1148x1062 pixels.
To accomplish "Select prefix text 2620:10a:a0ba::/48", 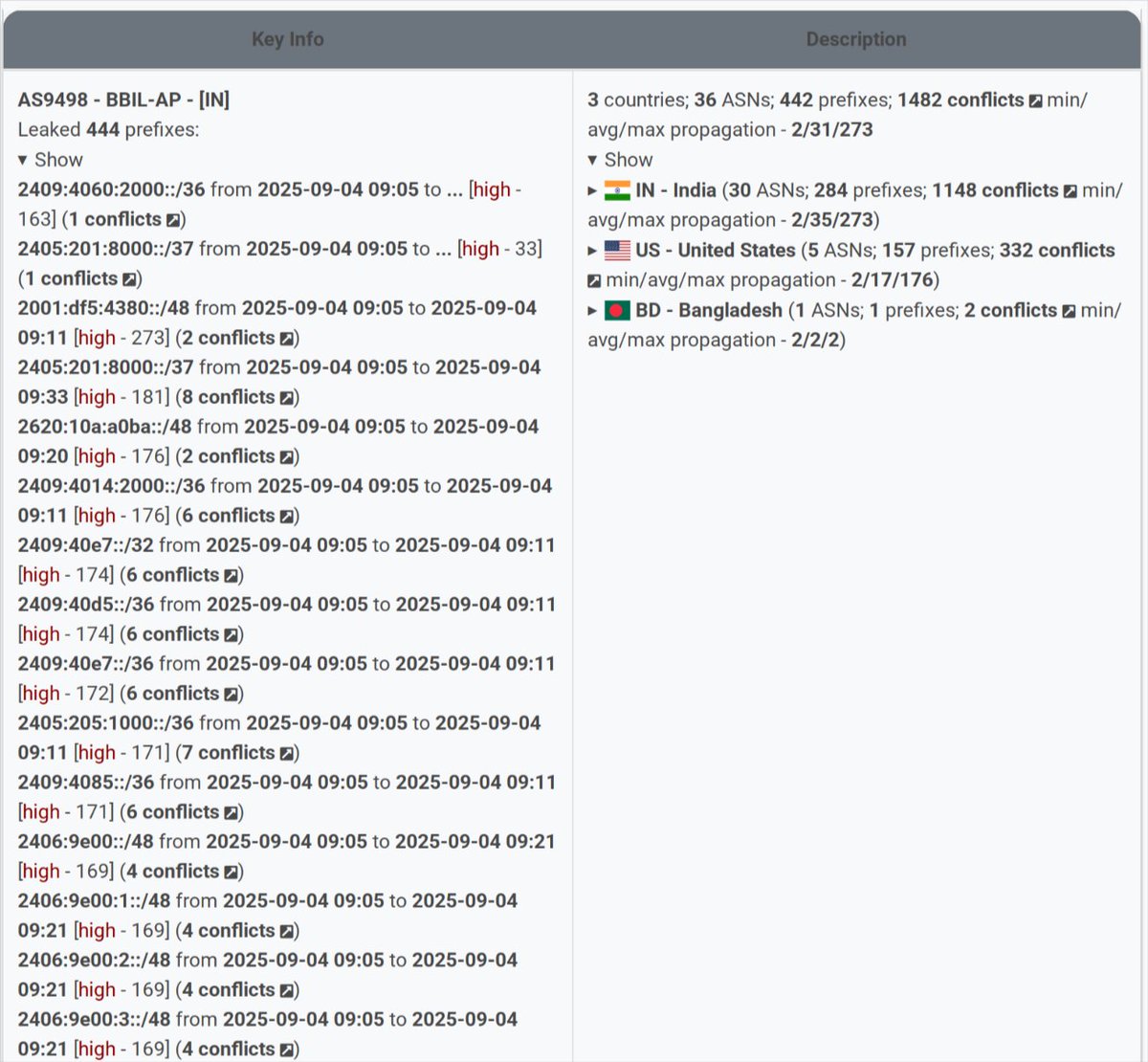I will coord(105,427).
